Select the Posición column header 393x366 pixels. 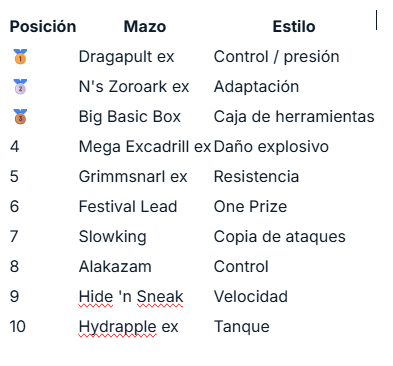pyautogui.click(x=43, y=27)
